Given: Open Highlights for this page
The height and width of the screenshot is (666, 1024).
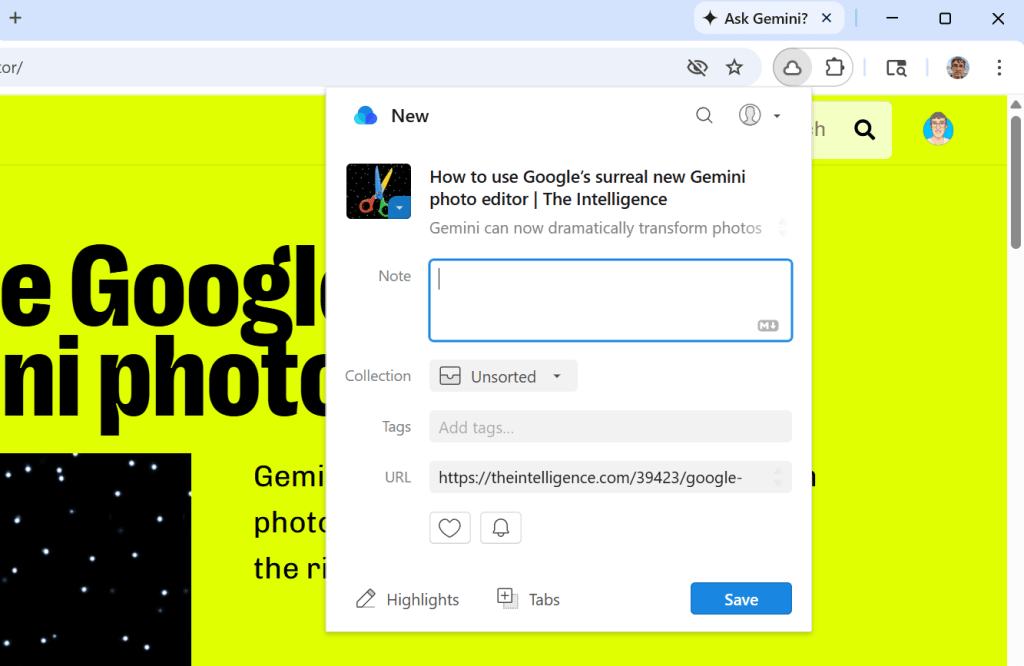Looking at the screenshot, I should (x=408, y=599).
